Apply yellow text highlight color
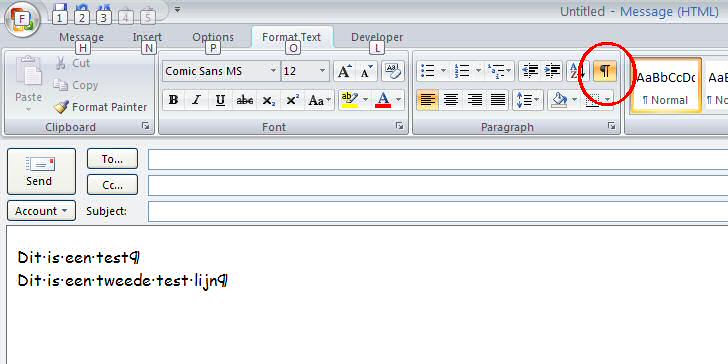This screenshot has width=728, height=364. coord(349,100)
